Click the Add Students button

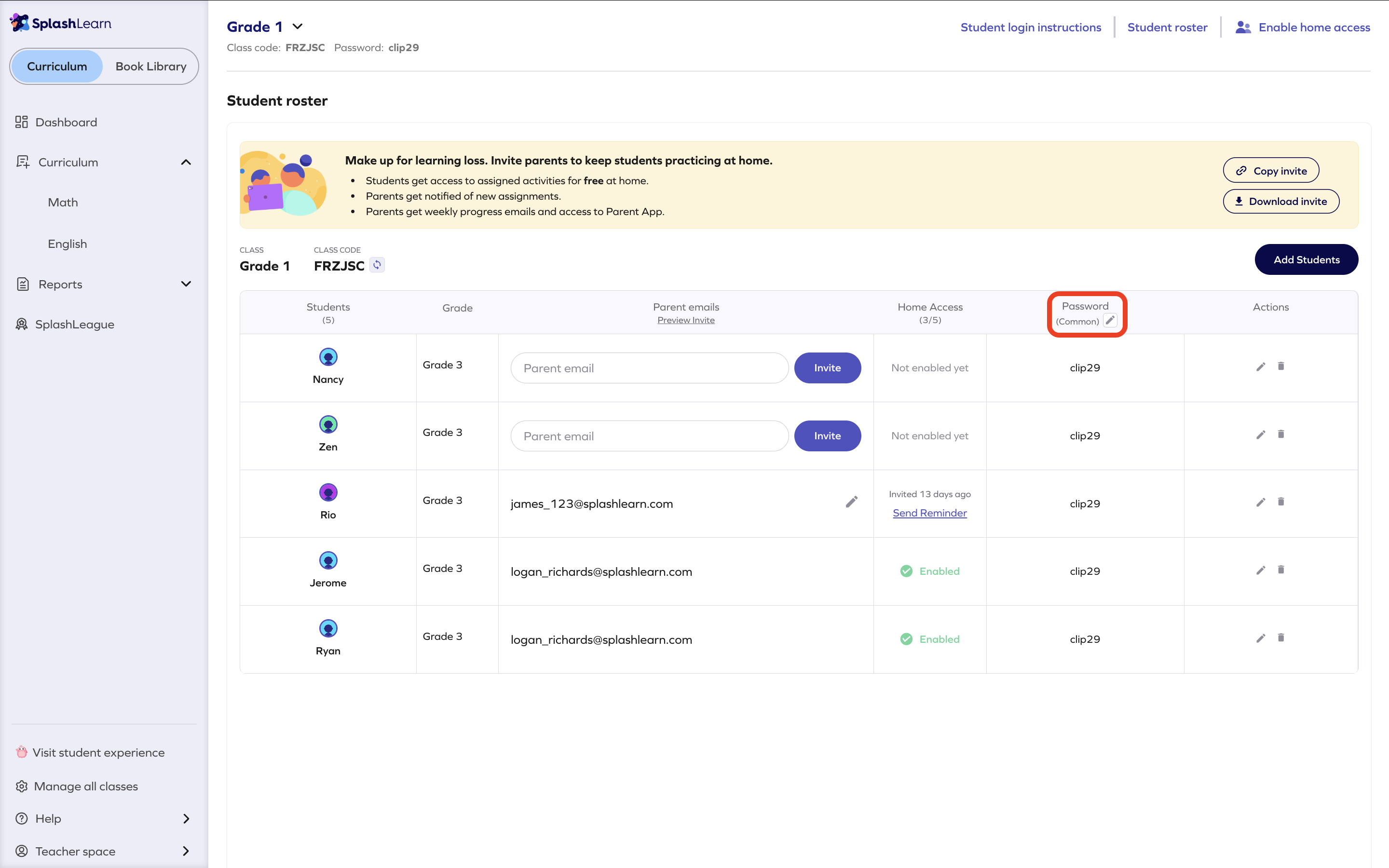pos(1307,259)
